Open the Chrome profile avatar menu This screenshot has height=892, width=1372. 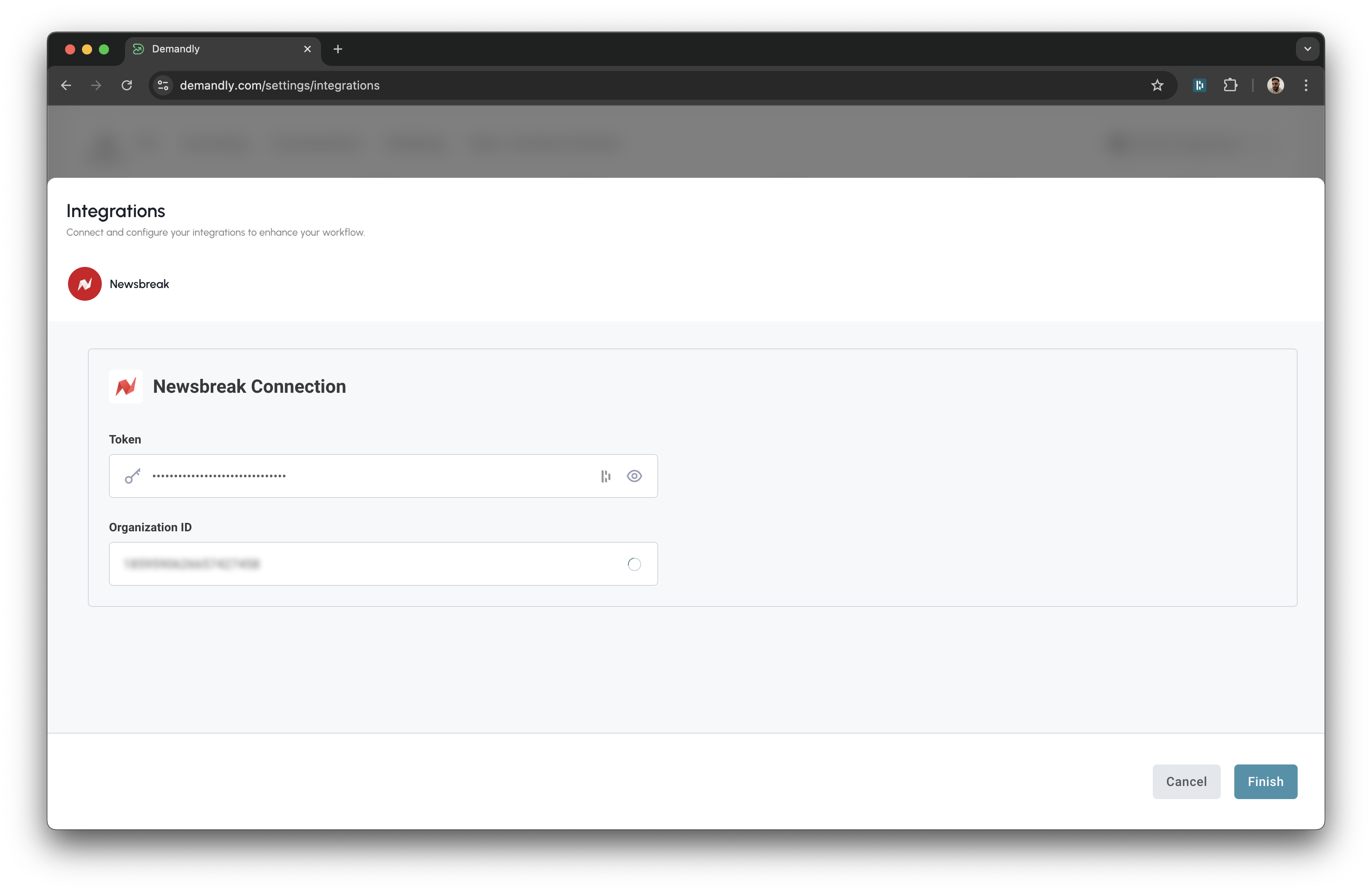pos(1276,85)
